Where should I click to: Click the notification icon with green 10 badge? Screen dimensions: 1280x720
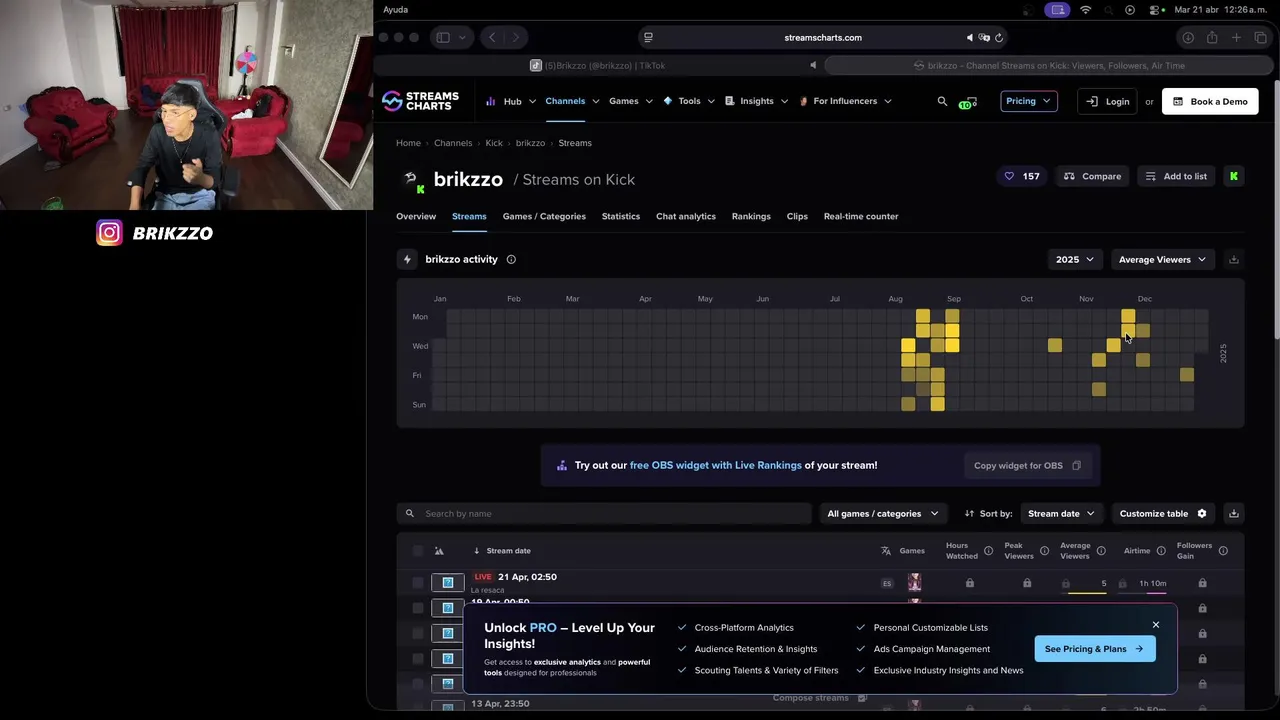pos(967,102)
